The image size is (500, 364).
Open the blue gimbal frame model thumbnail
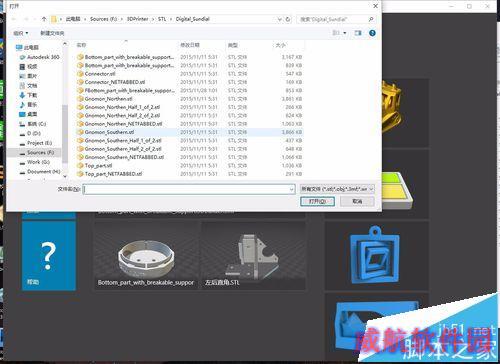(x=376, y=255)
